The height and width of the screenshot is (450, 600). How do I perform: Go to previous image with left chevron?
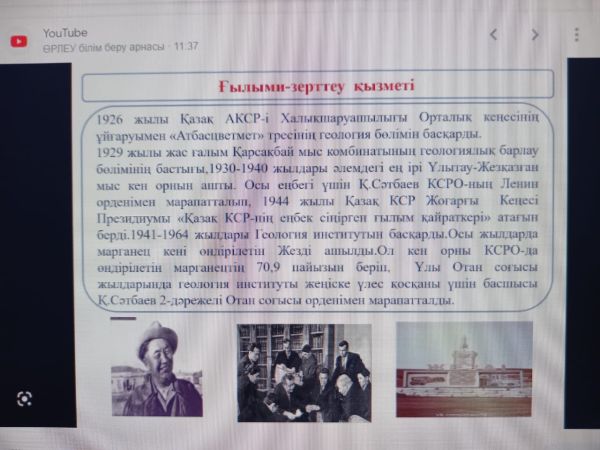pyautogui.click(x=492, y=35)
